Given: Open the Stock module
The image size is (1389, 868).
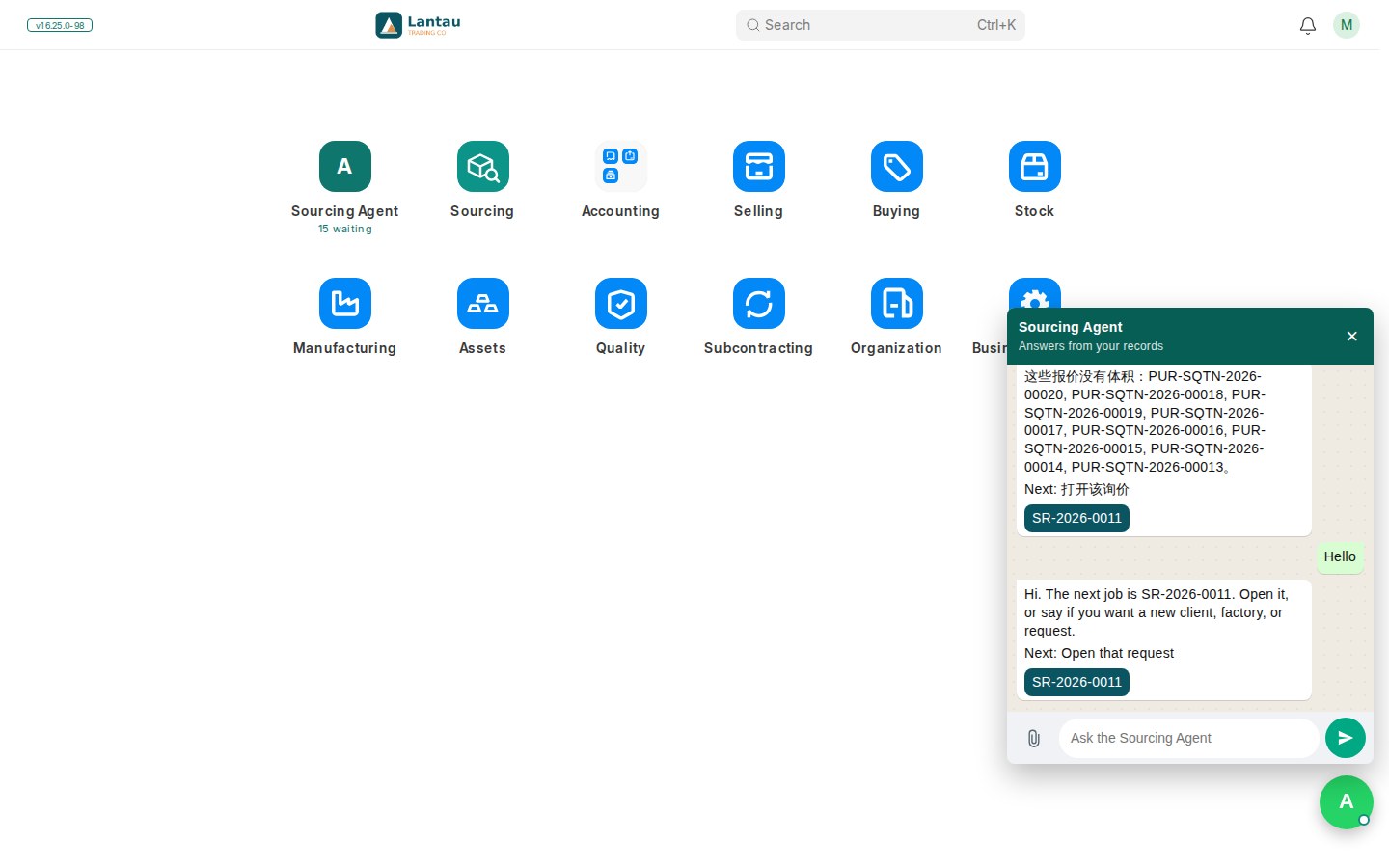Looking at the screenshot, I should 1034,167.
